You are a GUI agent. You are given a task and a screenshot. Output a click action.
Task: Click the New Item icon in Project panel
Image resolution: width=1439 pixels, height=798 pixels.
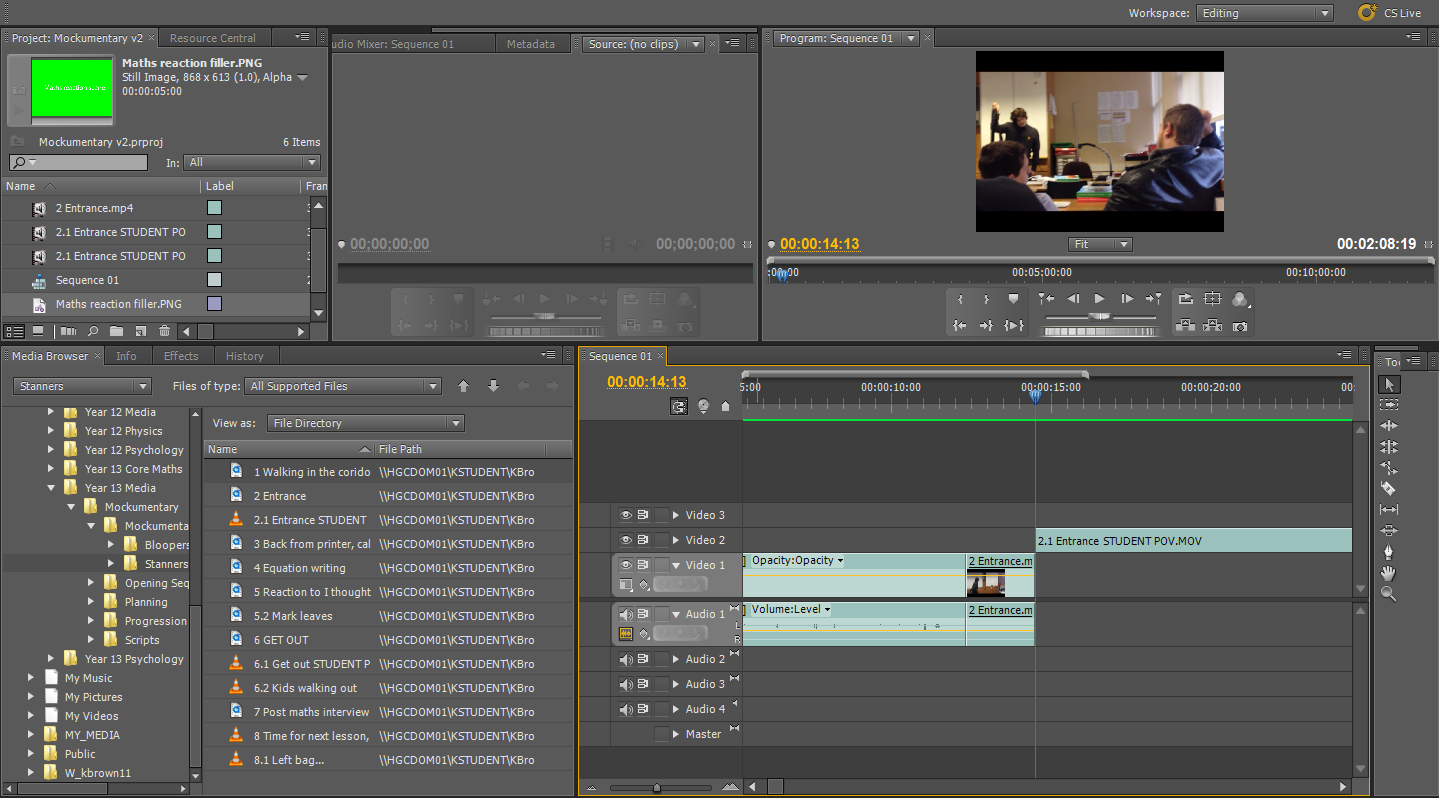141,331
